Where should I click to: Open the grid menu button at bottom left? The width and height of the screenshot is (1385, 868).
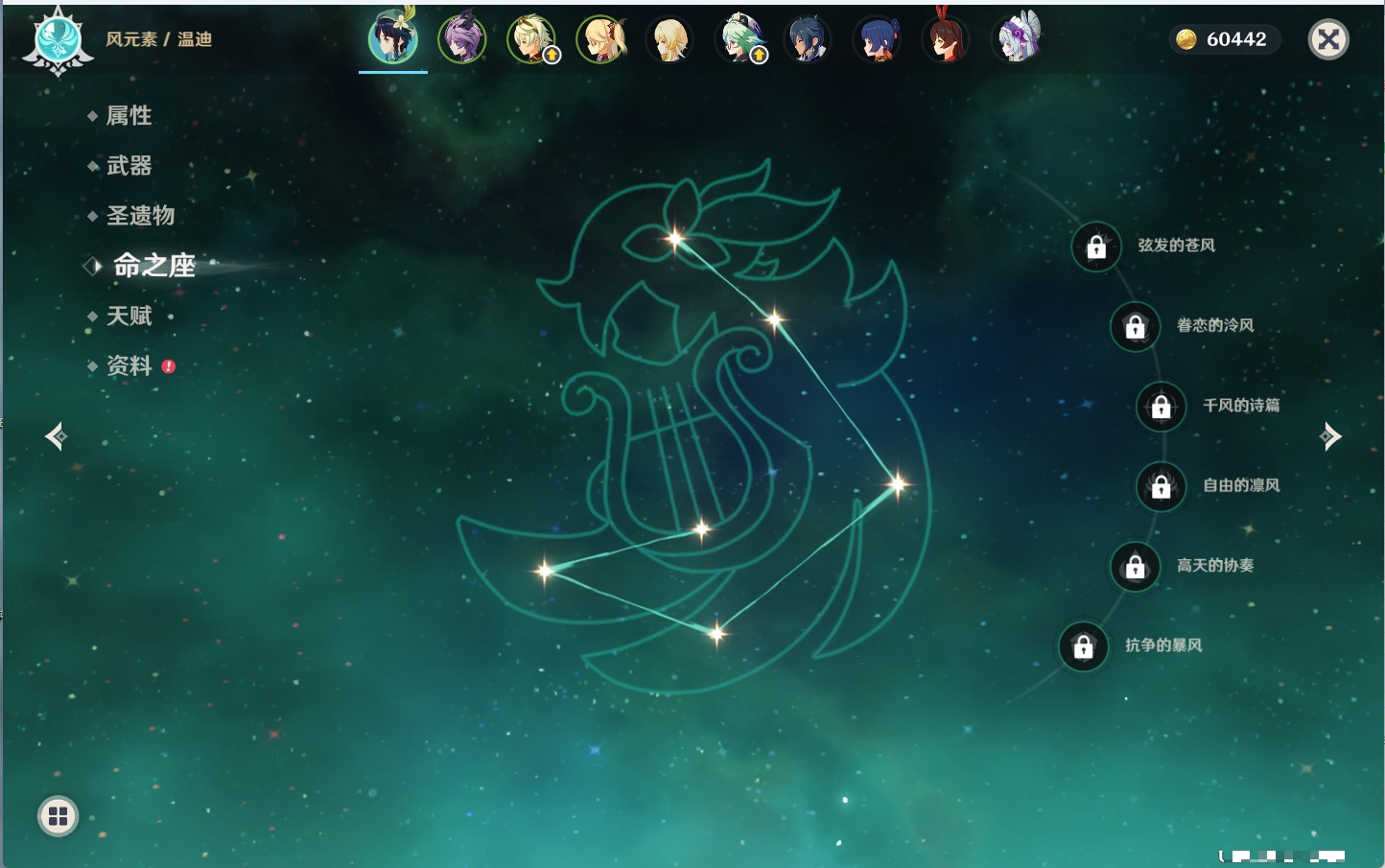pos(58,816)
